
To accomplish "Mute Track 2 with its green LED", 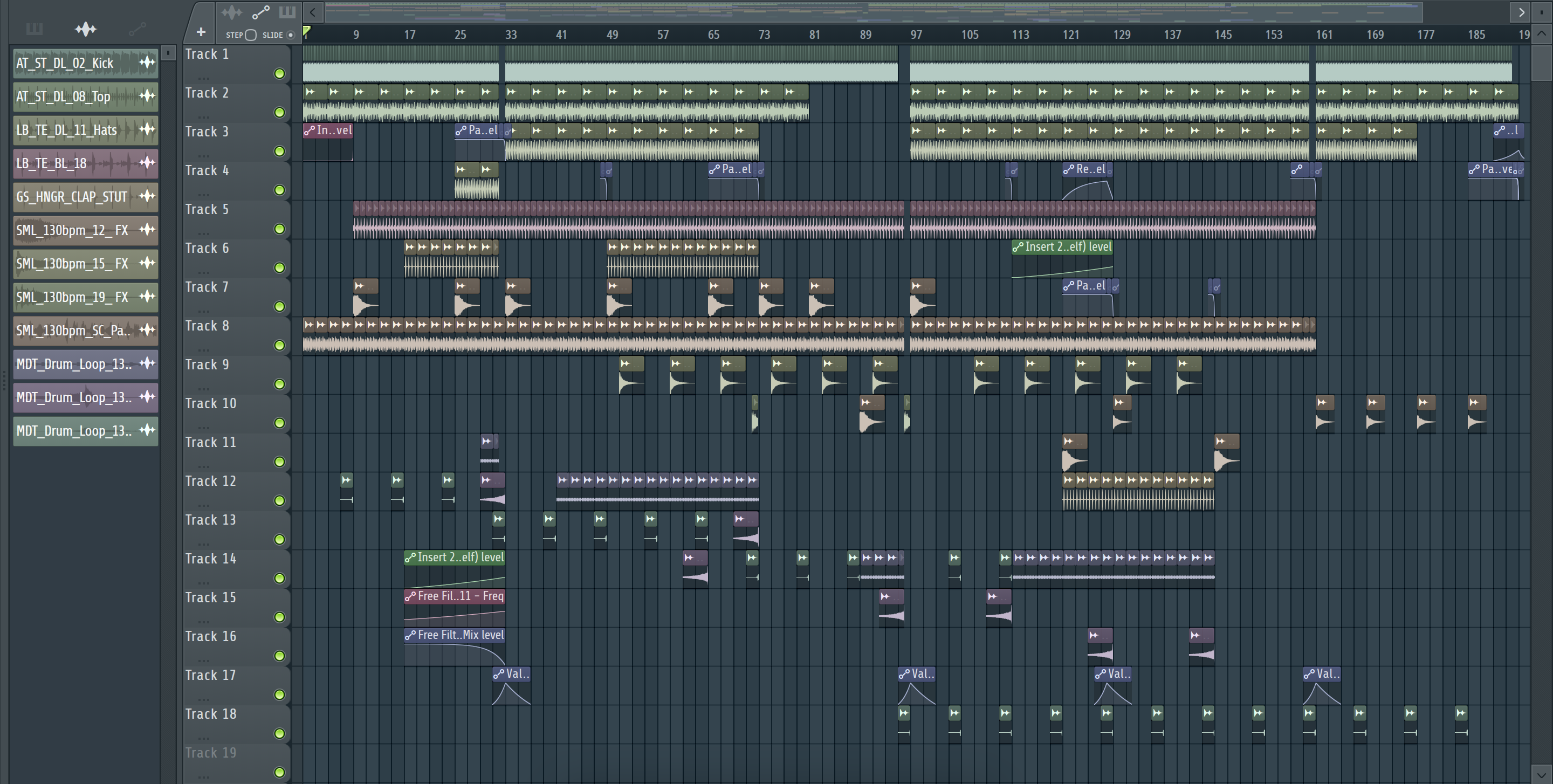I will pos(279,113).
